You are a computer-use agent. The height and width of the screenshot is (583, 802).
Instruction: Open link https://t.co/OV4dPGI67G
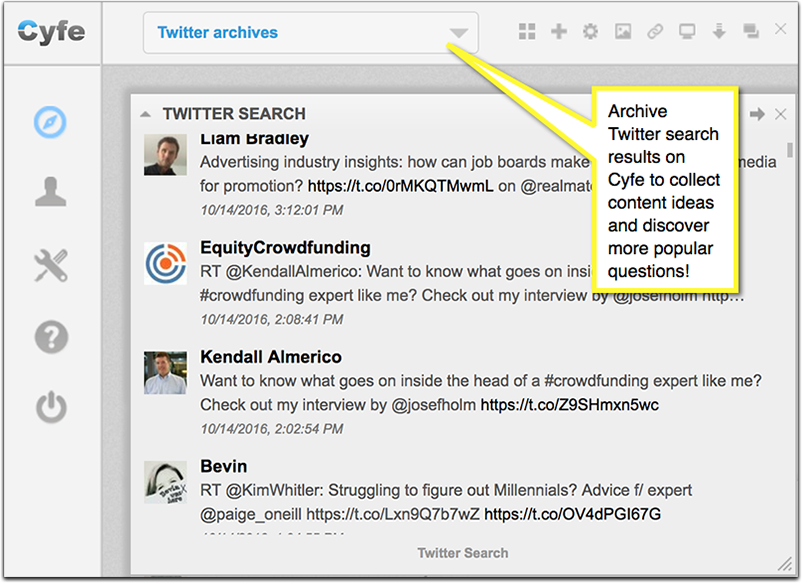tap(572, 514)
